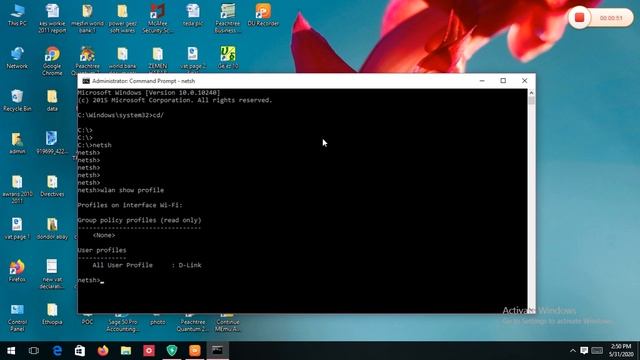Switch to Command Prompt on the taskbar

coord(218,351)
